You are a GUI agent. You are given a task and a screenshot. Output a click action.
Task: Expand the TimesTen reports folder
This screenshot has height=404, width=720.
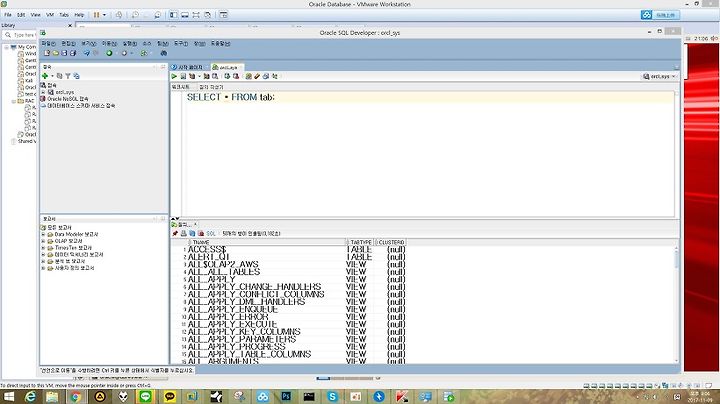pyautogui.click(x=43, y=248)
